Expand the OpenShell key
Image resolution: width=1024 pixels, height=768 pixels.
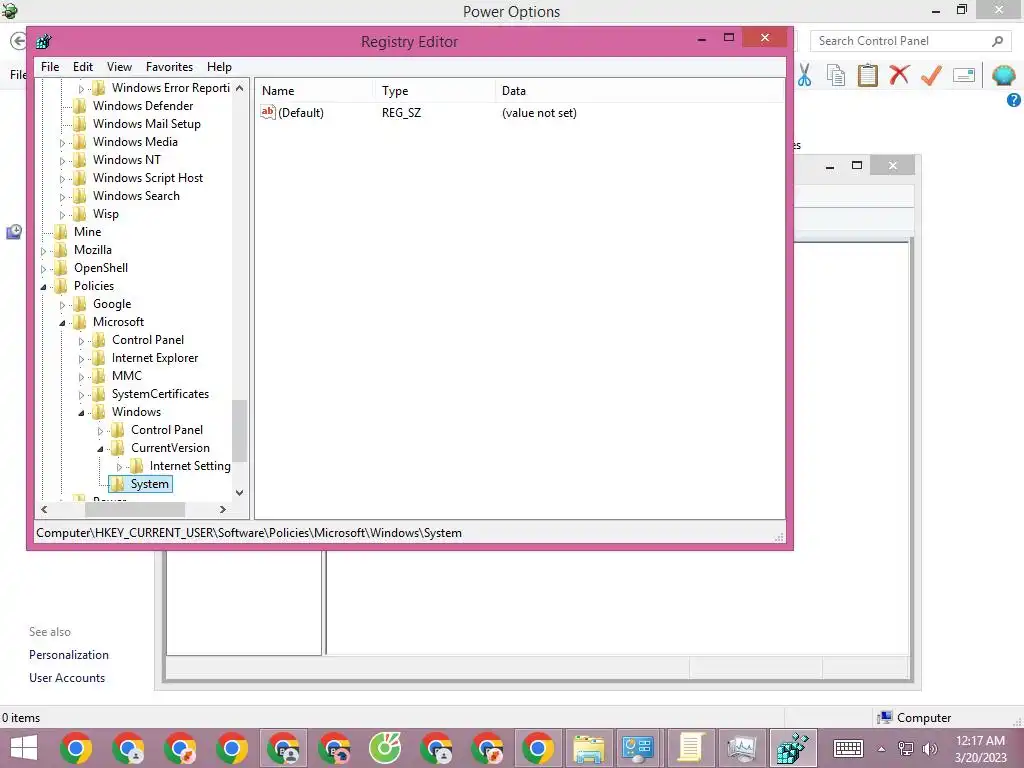pyautogui.click(x=43, y=268)
